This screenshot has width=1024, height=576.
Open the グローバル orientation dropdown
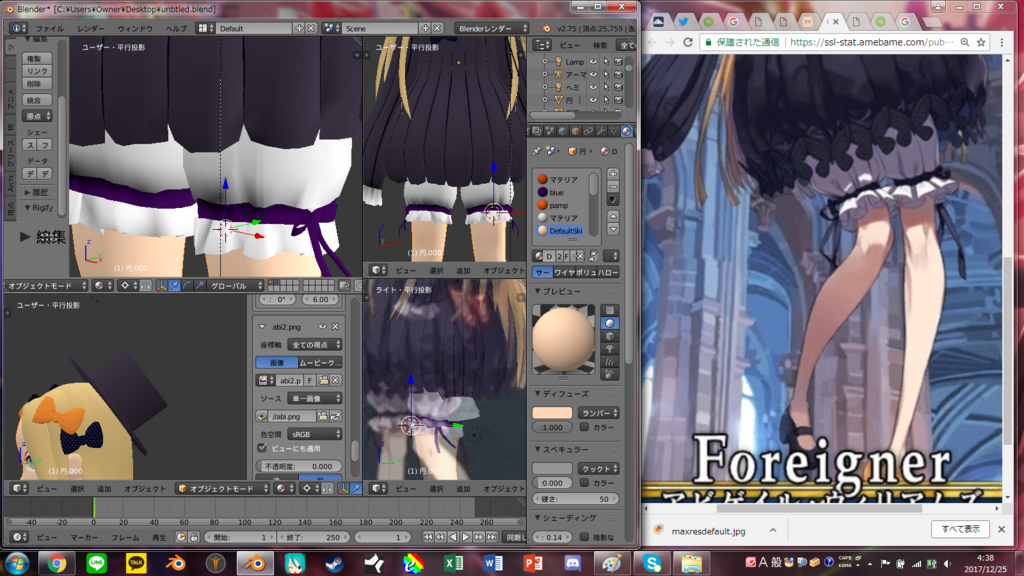(x=235, y=285)
